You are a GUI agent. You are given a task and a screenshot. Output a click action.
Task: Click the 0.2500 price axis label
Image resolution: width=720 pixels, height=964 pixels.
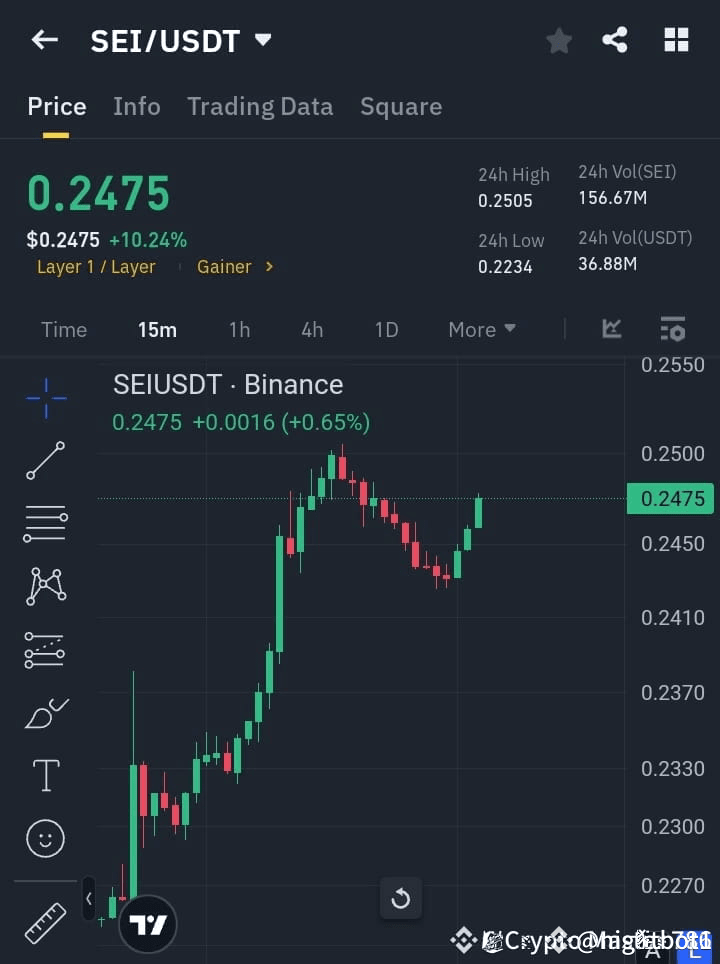(x=673, y=454)
